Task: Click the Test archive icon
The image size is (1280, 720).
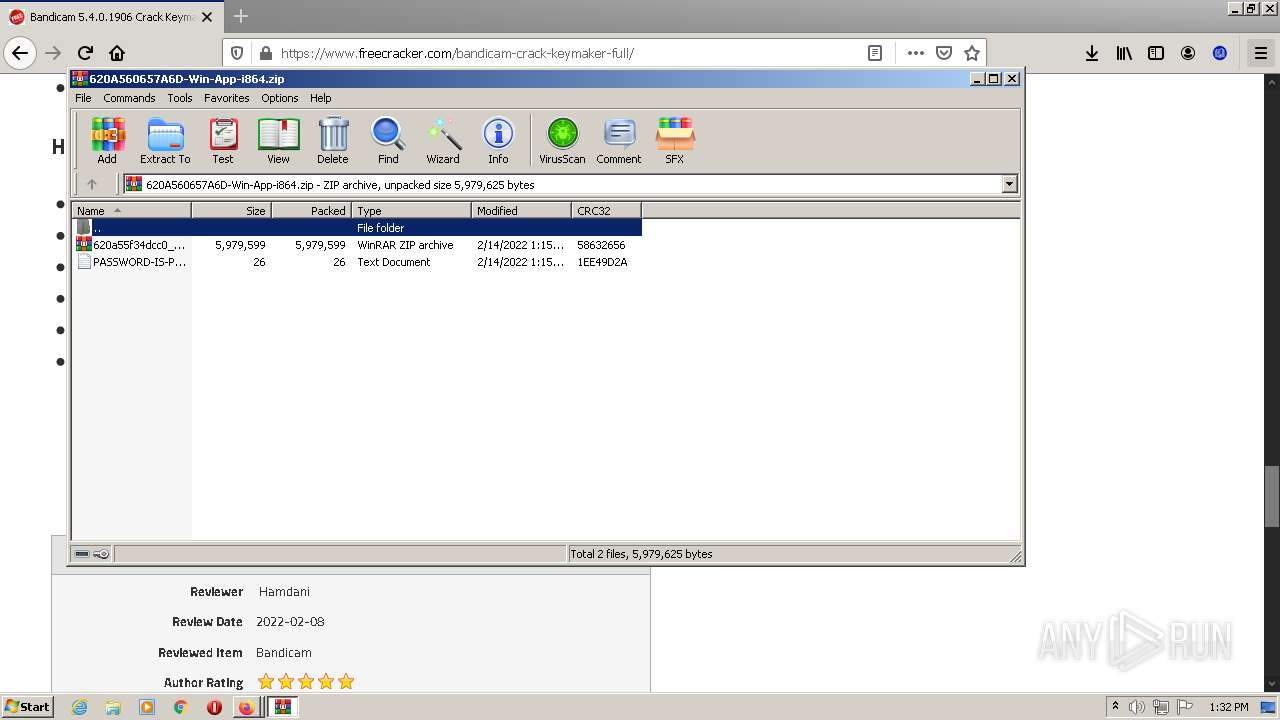Action: [223, 140]
